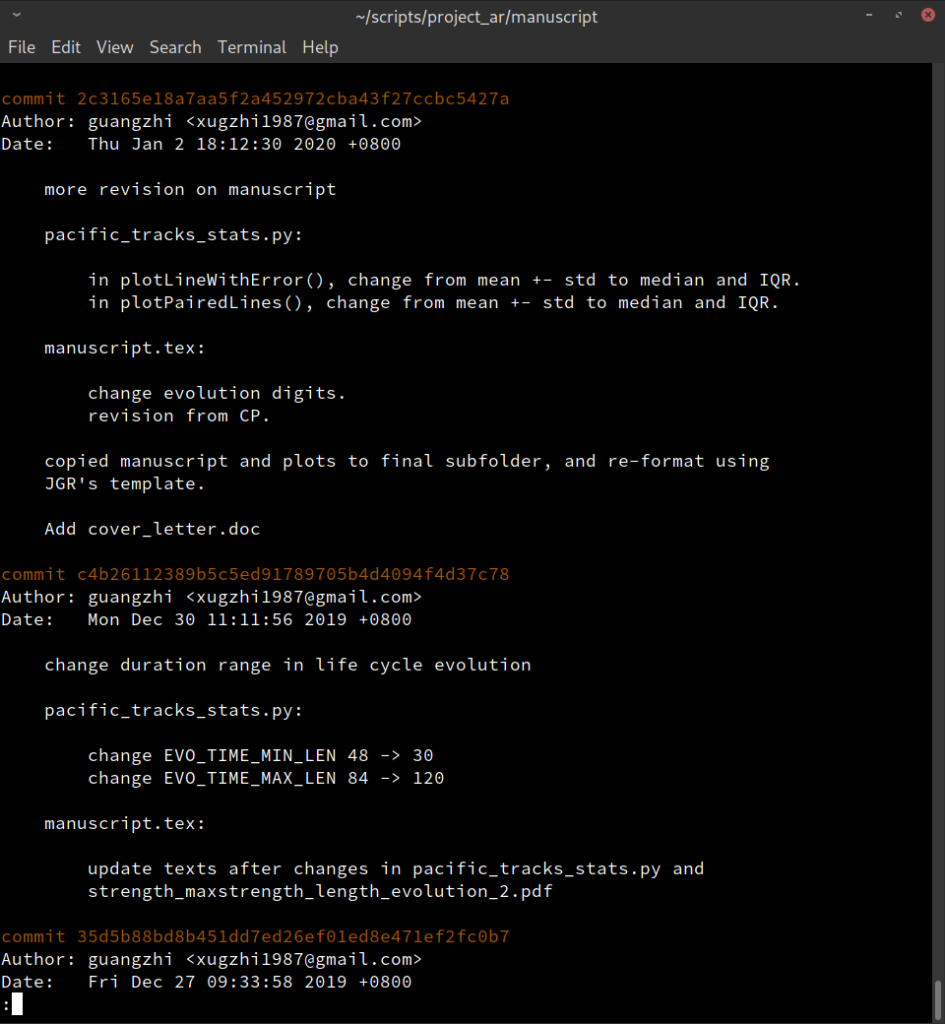Open the Terminal menu
Screen dimensions: 945x1024
[x=252, y=48]
